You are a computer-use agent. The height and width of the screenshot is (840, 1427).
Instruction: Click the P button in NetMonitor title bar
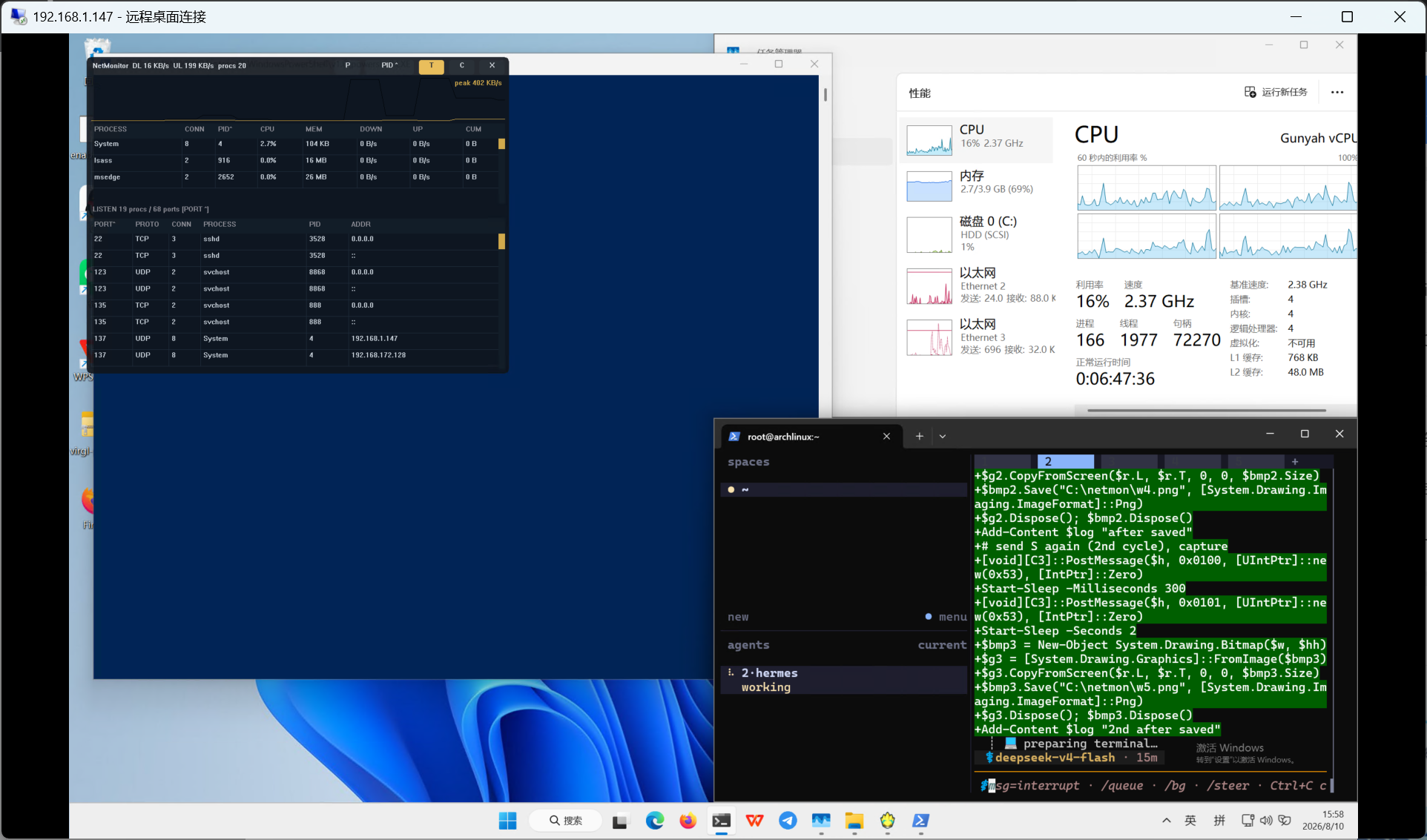tap(347, 65)
